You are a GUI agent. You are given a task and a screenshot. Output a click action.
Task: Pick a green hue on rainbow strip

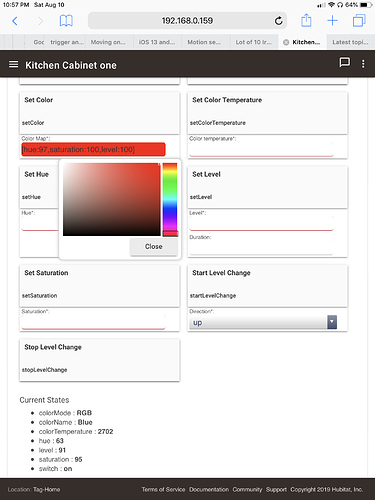170,187
